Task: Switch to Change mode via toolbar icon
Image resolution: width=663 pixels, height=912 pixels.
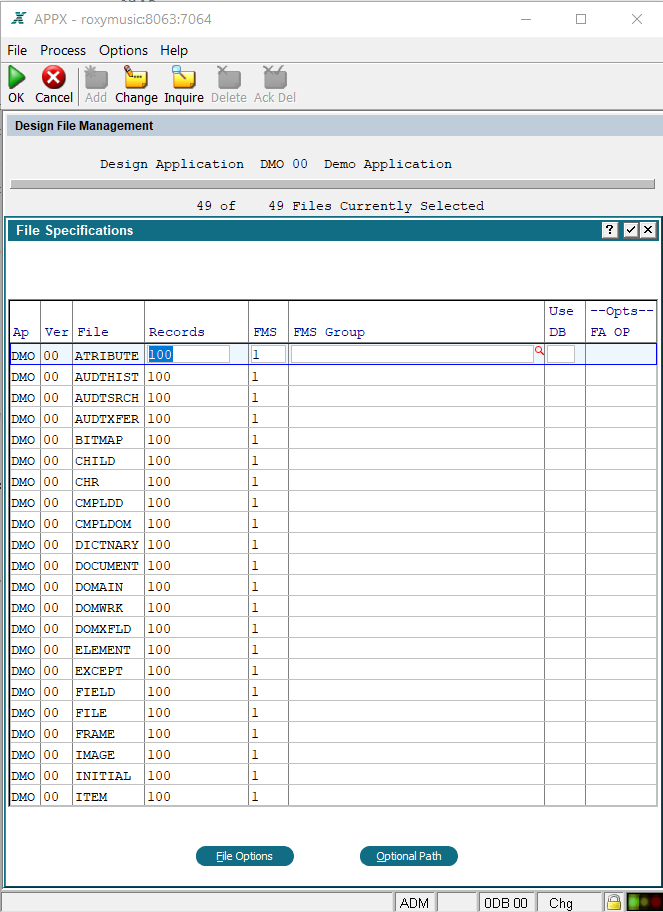Action: click(136, 77)
